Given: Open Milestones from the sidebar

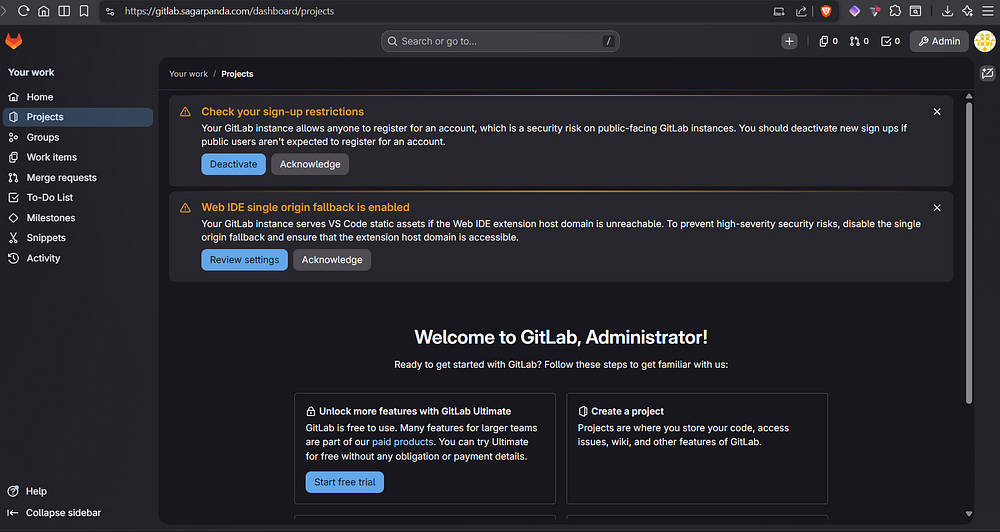Looking at the screenshot, I should click(x=51, y=218).
